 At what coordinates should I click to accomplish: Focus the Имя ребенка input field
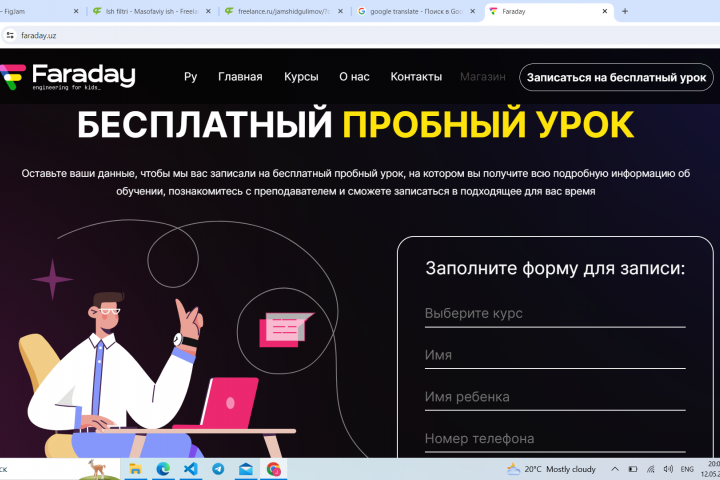[x=555, y=398]
